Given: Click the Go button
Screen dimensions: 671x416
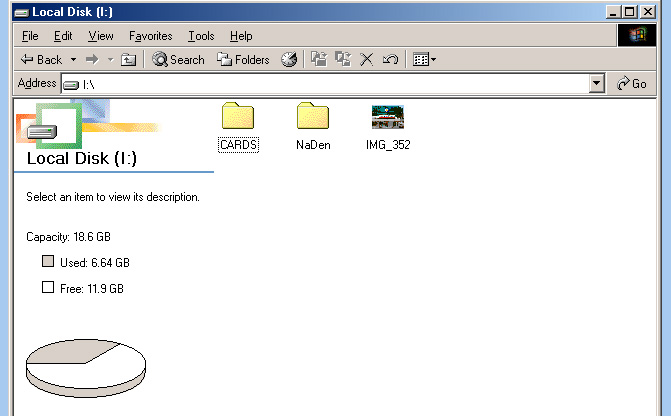Looking at the screenshot, I should click(x=632, y=83).
